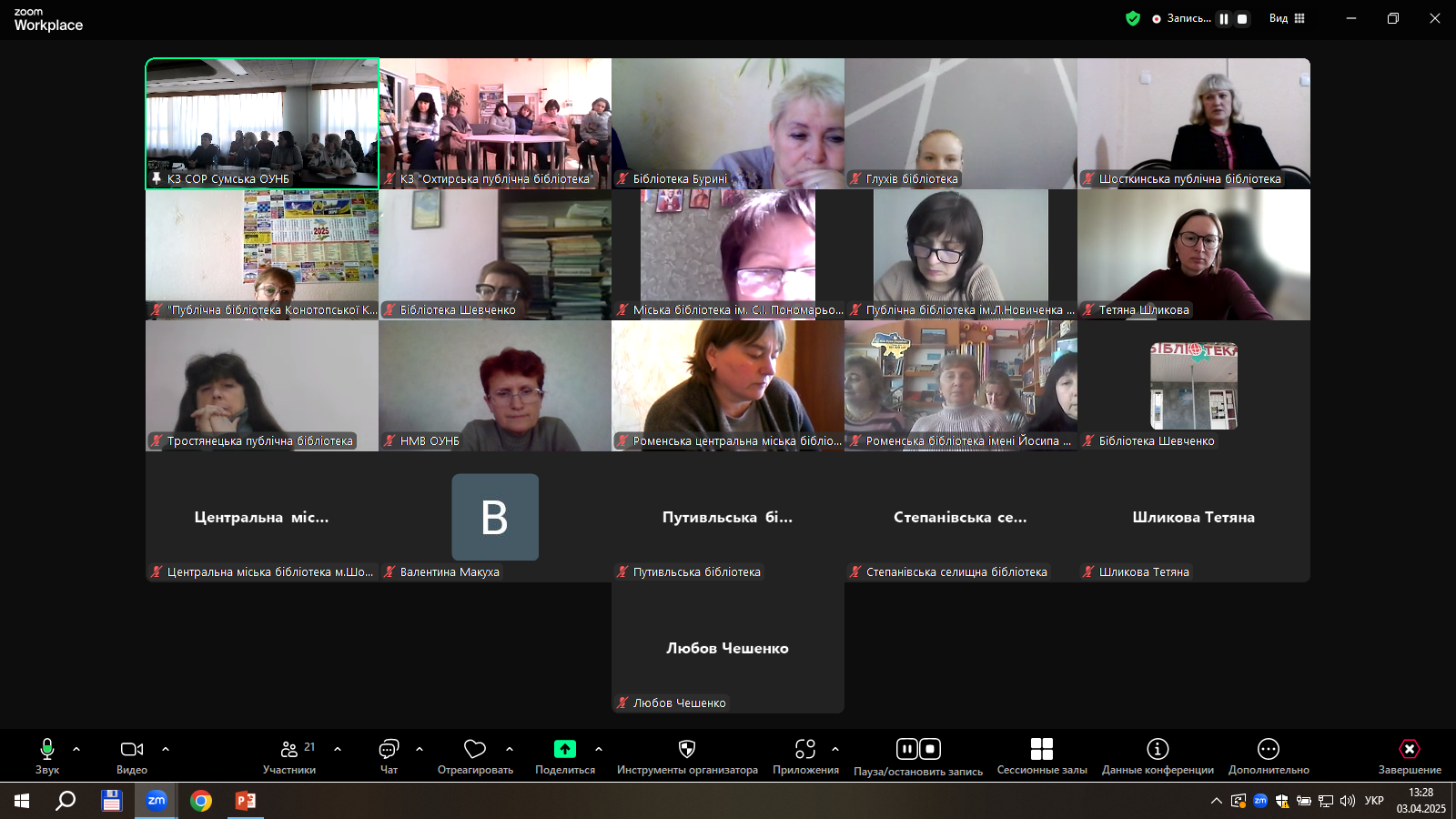Expand the audio options arrow next to Звук
Image resolution: width=1456 pixels, height=819 pixels.
(x=76, y=749)
